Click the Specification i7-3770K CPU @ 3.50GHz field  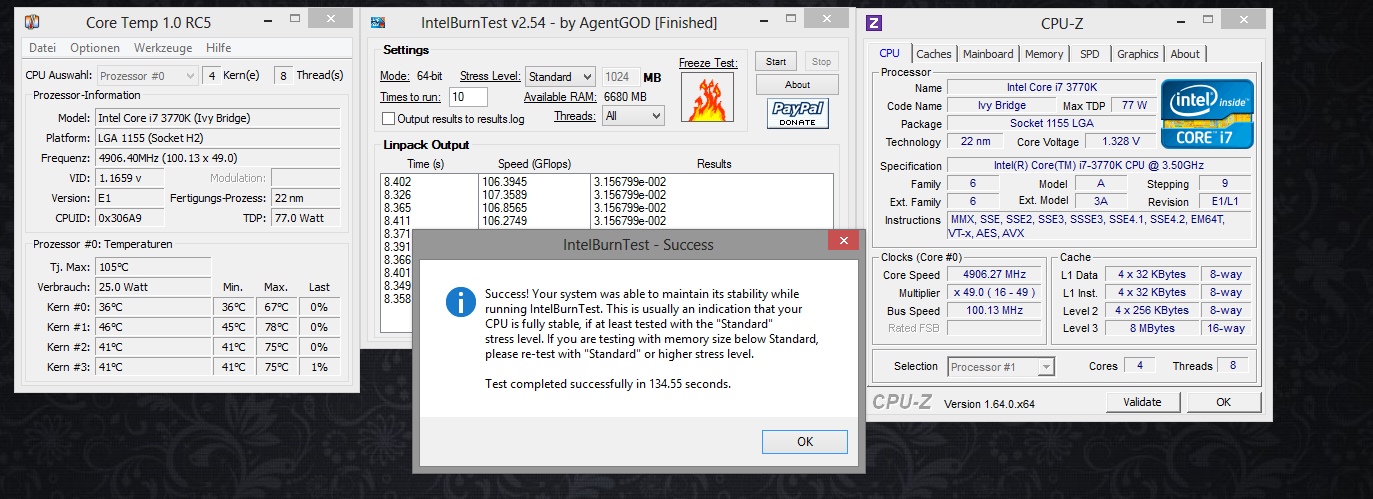click(1099, 165)
